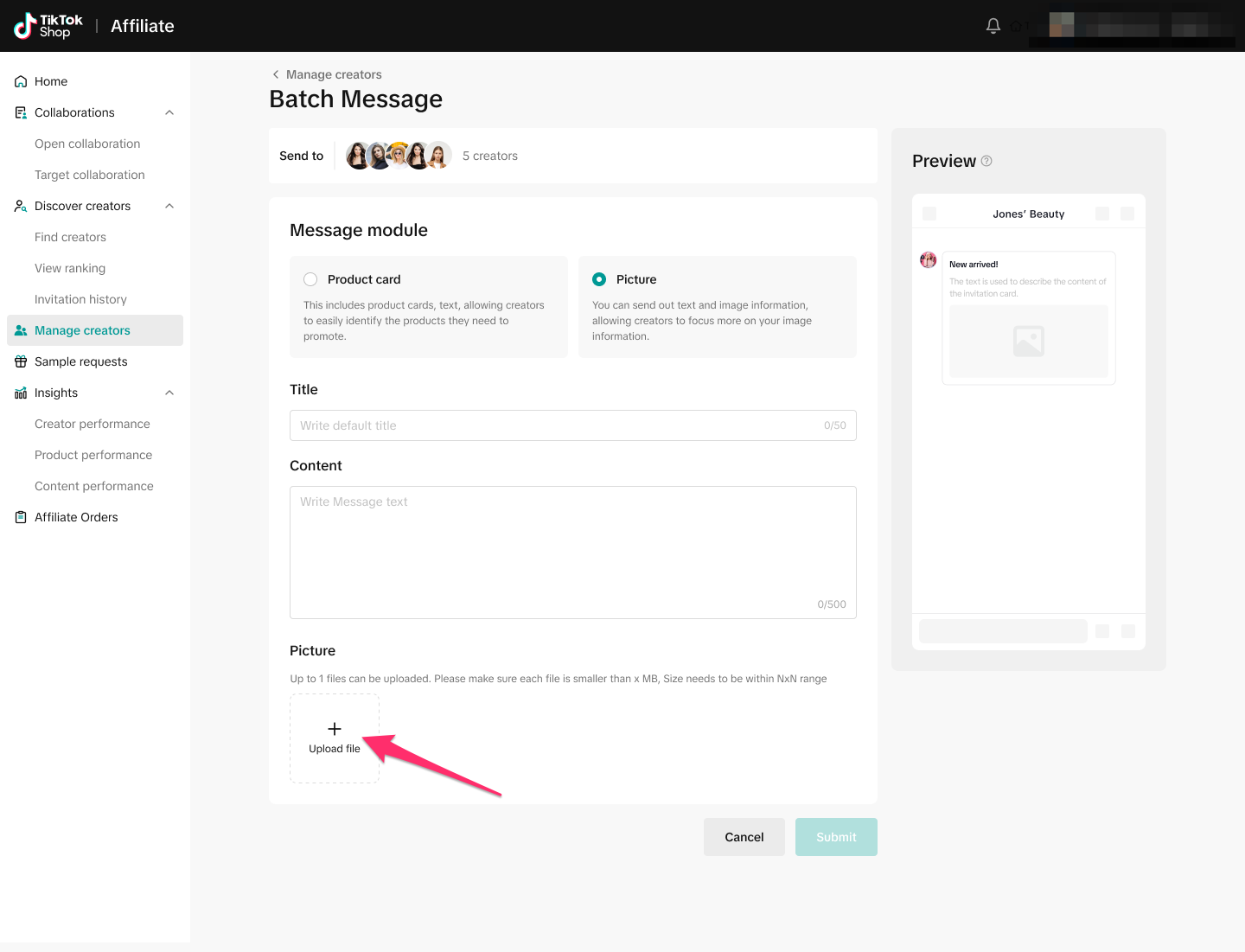Screen dimensions: 1245x952
Task: Open Invitation history page
Action: pyautogui.click(x=80, y=299)
